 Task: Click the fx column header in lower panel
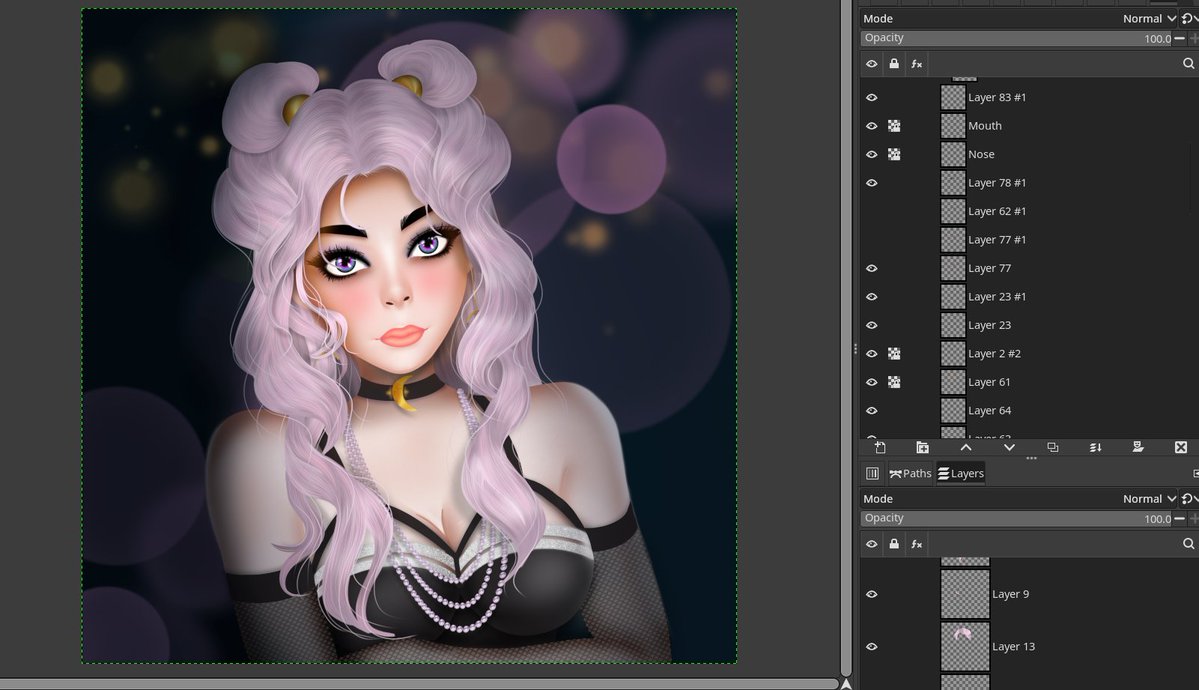(916, 544)
